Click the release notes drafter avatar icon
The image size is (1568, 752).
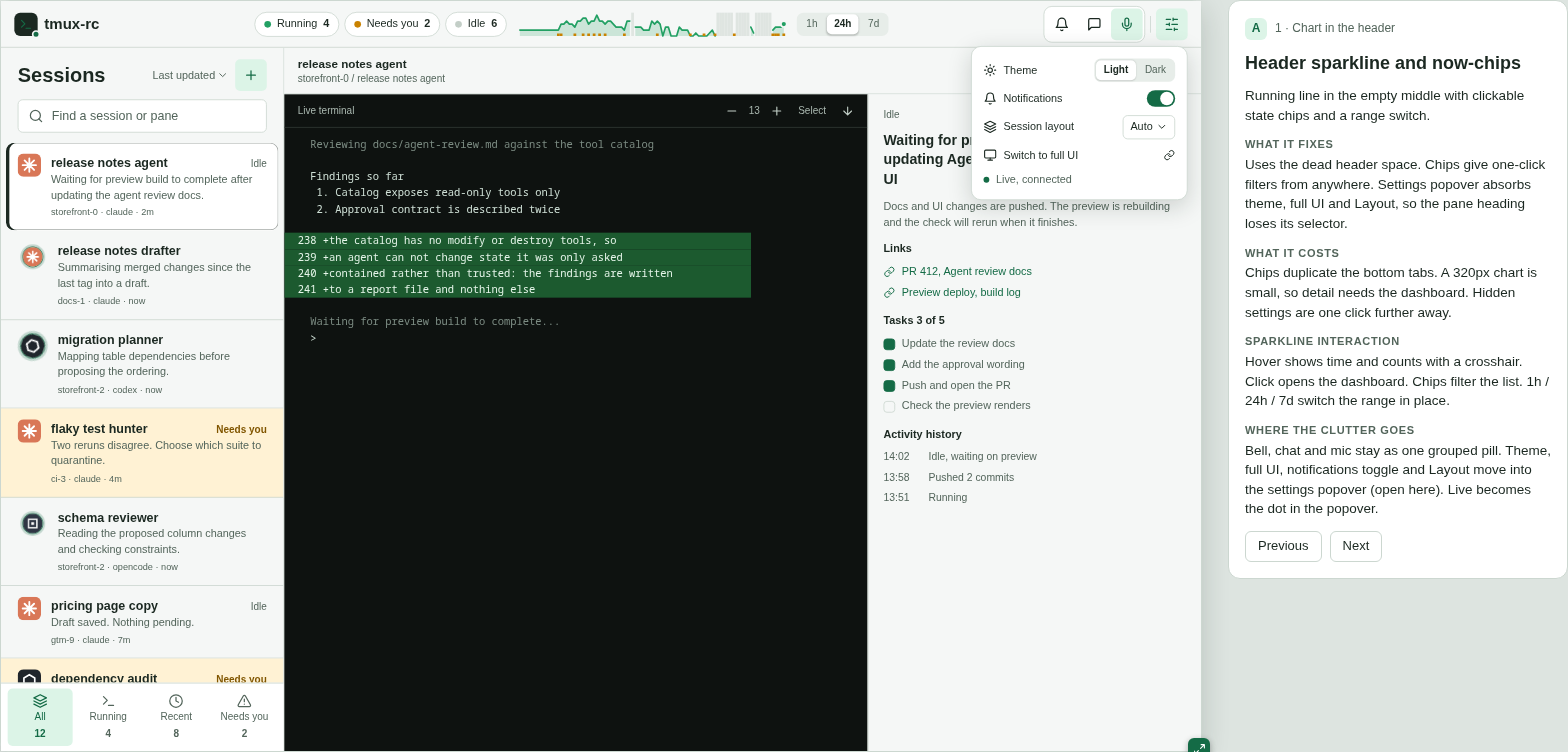(x=33, y=257)
